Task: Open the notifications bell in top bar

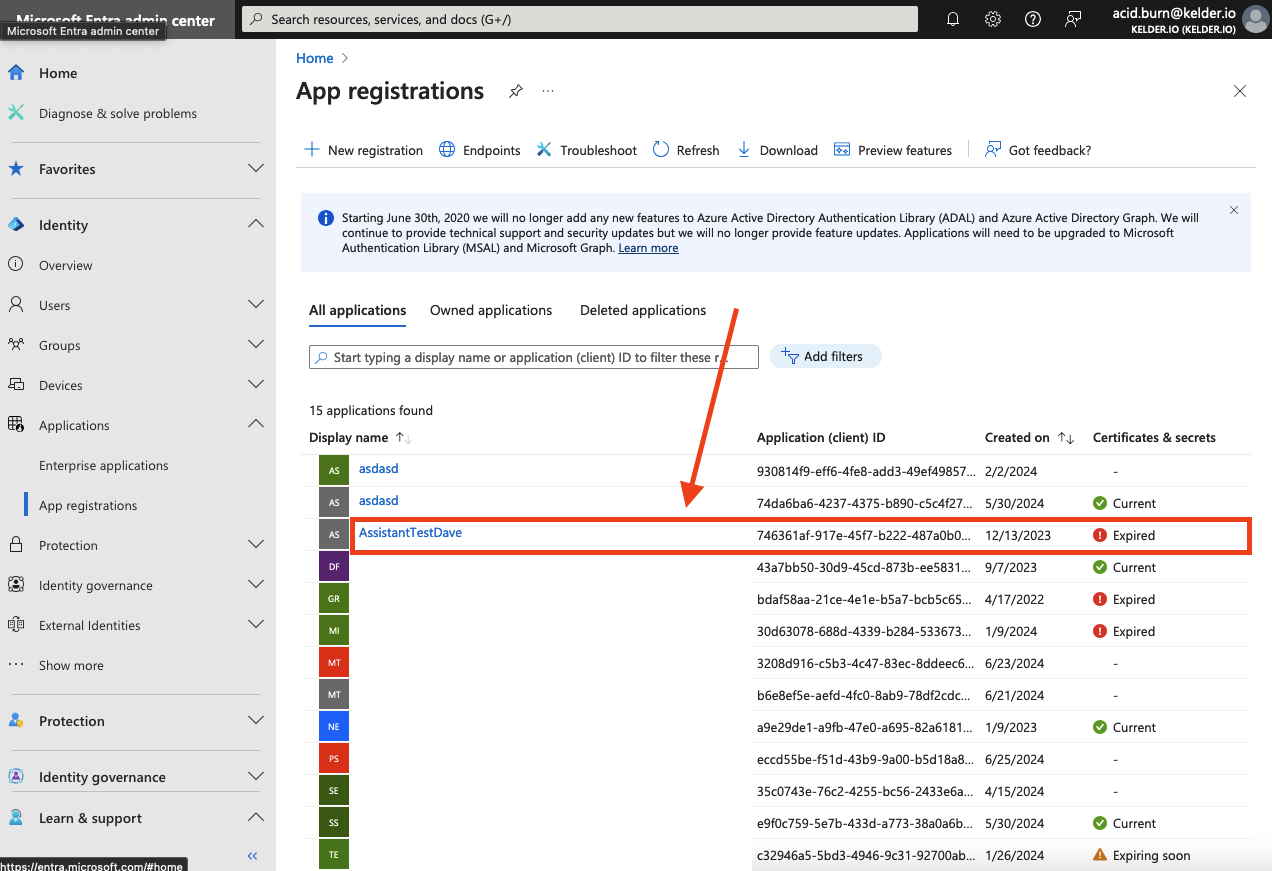Action: tap(953, 19)
